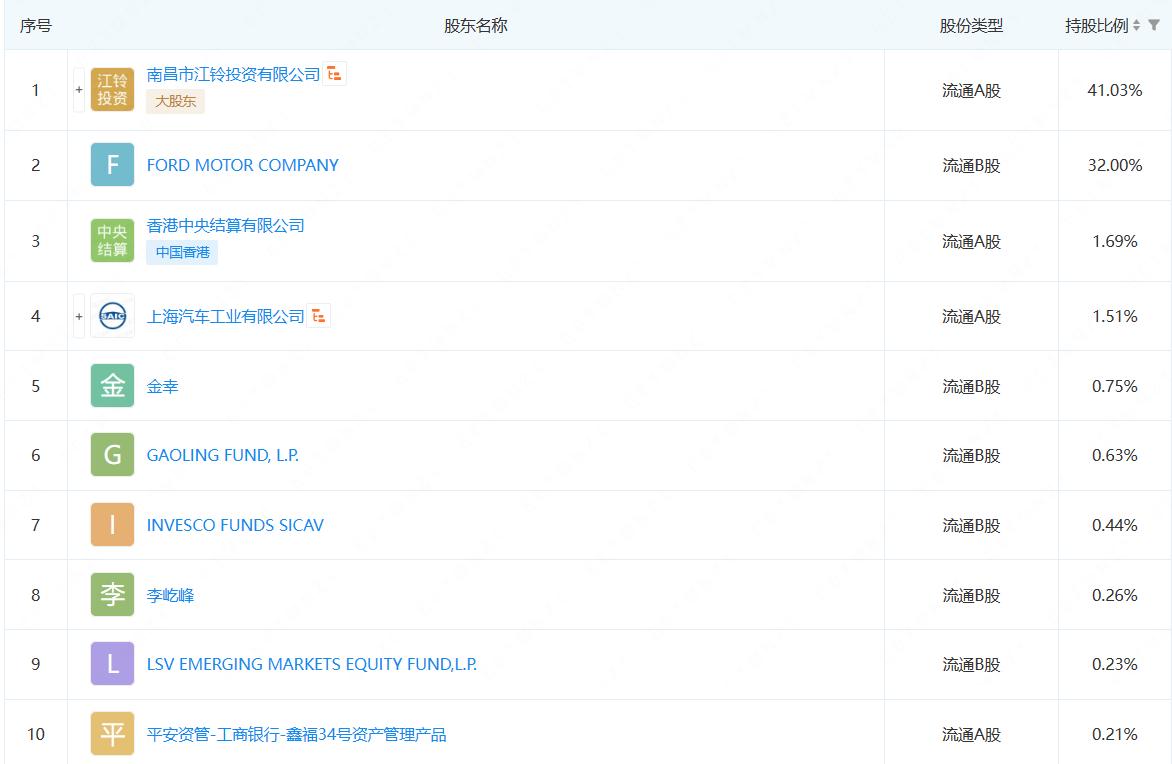The height and width of the screenshot is (764, 1172).
Task: Sort by 持股比例 using sort arrows
Action: [x=1136, y=25]
